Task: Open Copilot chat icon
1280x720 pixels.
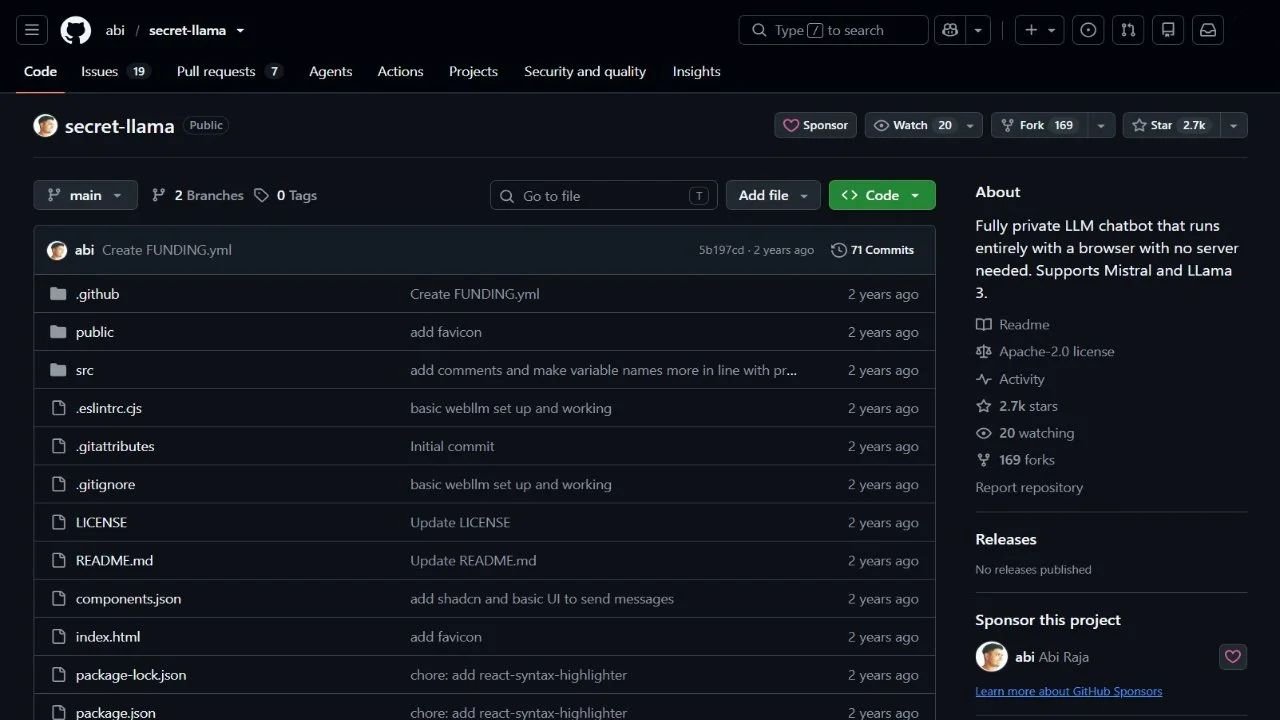Action: click(x=950, y=30)
